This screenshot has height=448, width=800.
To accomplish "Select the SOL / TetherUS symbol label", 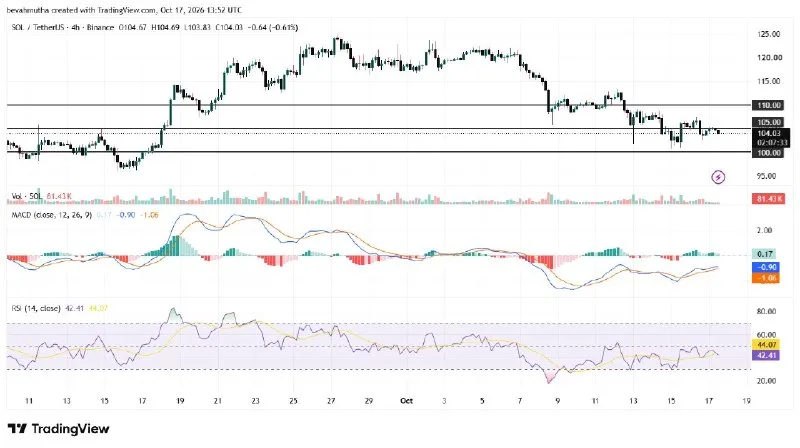I will point(38,27).
